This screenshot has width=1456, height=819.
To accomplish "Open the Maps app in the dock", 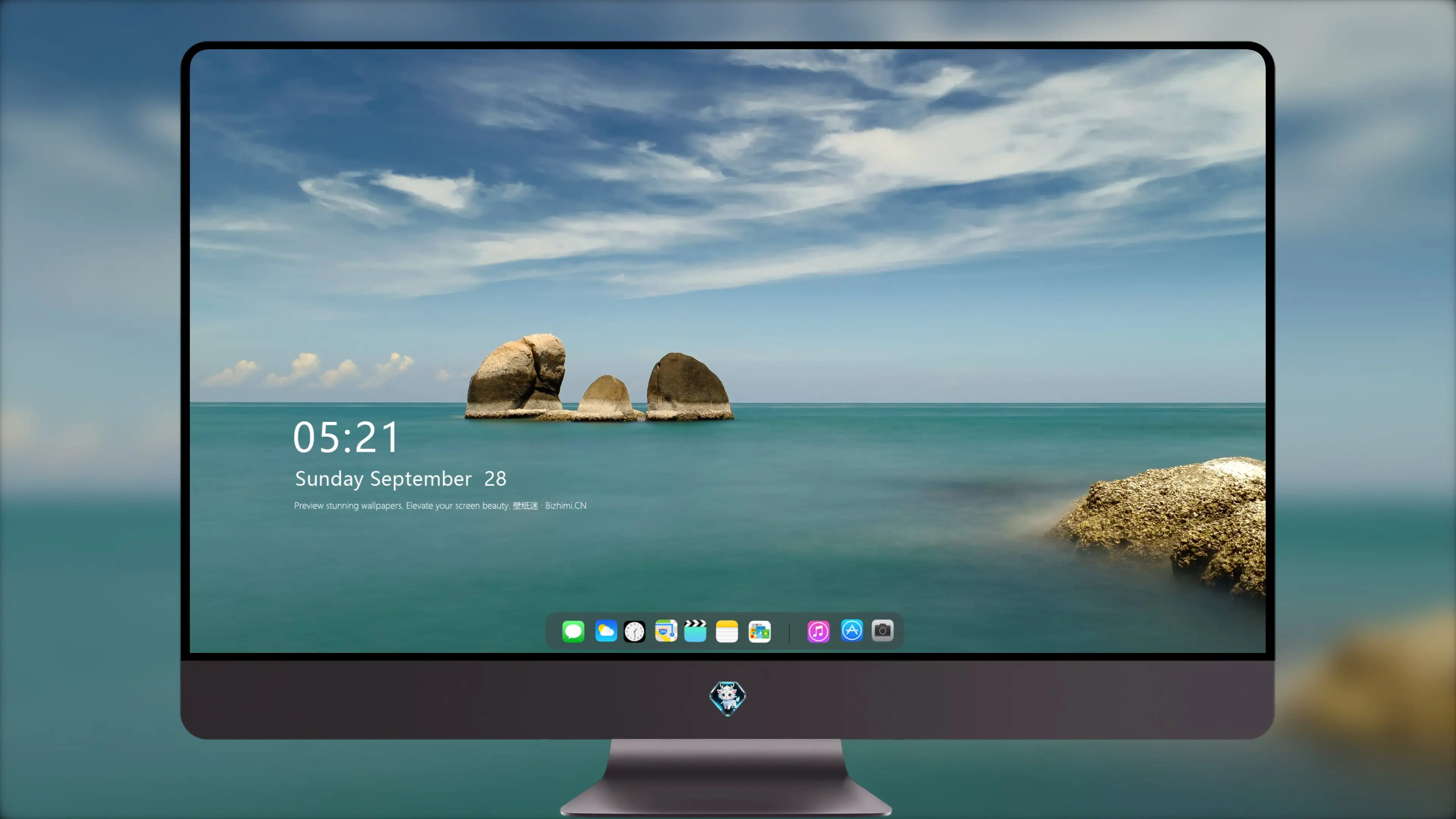I will 666,631.
